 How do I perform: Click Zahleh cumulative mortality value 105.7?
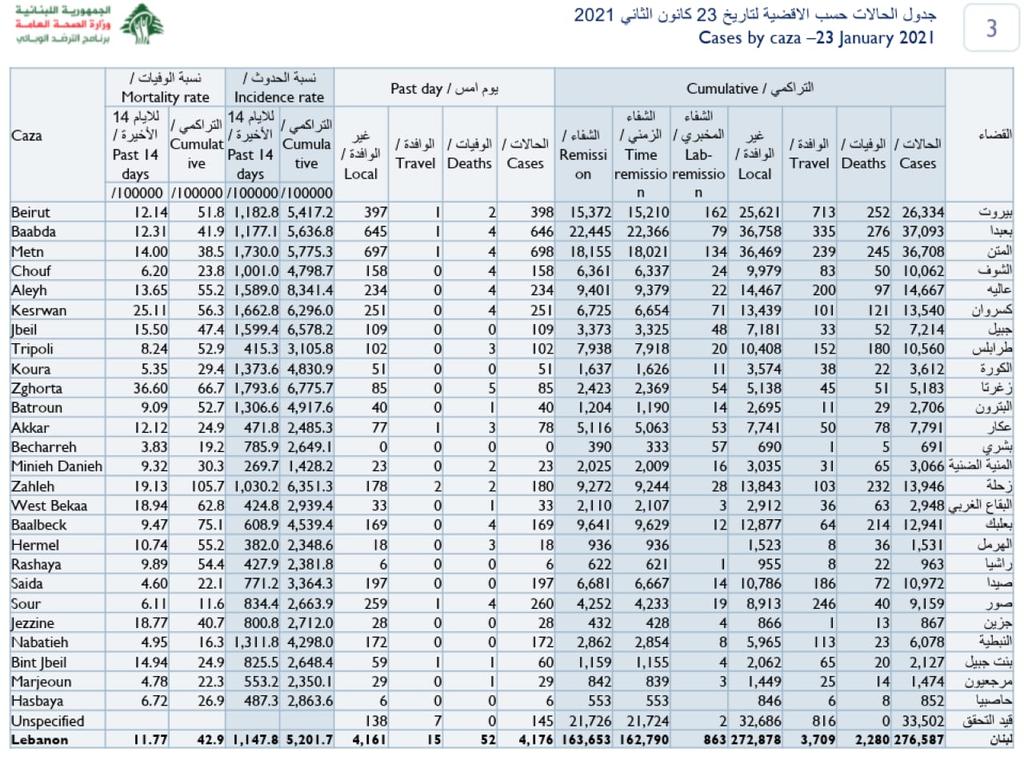207,487
